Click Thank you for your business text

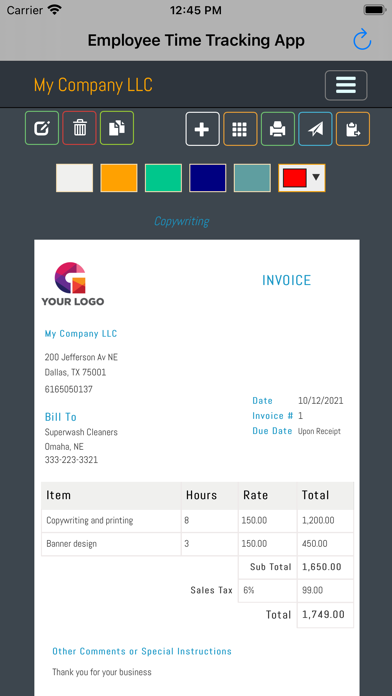[x=102, y=672]
